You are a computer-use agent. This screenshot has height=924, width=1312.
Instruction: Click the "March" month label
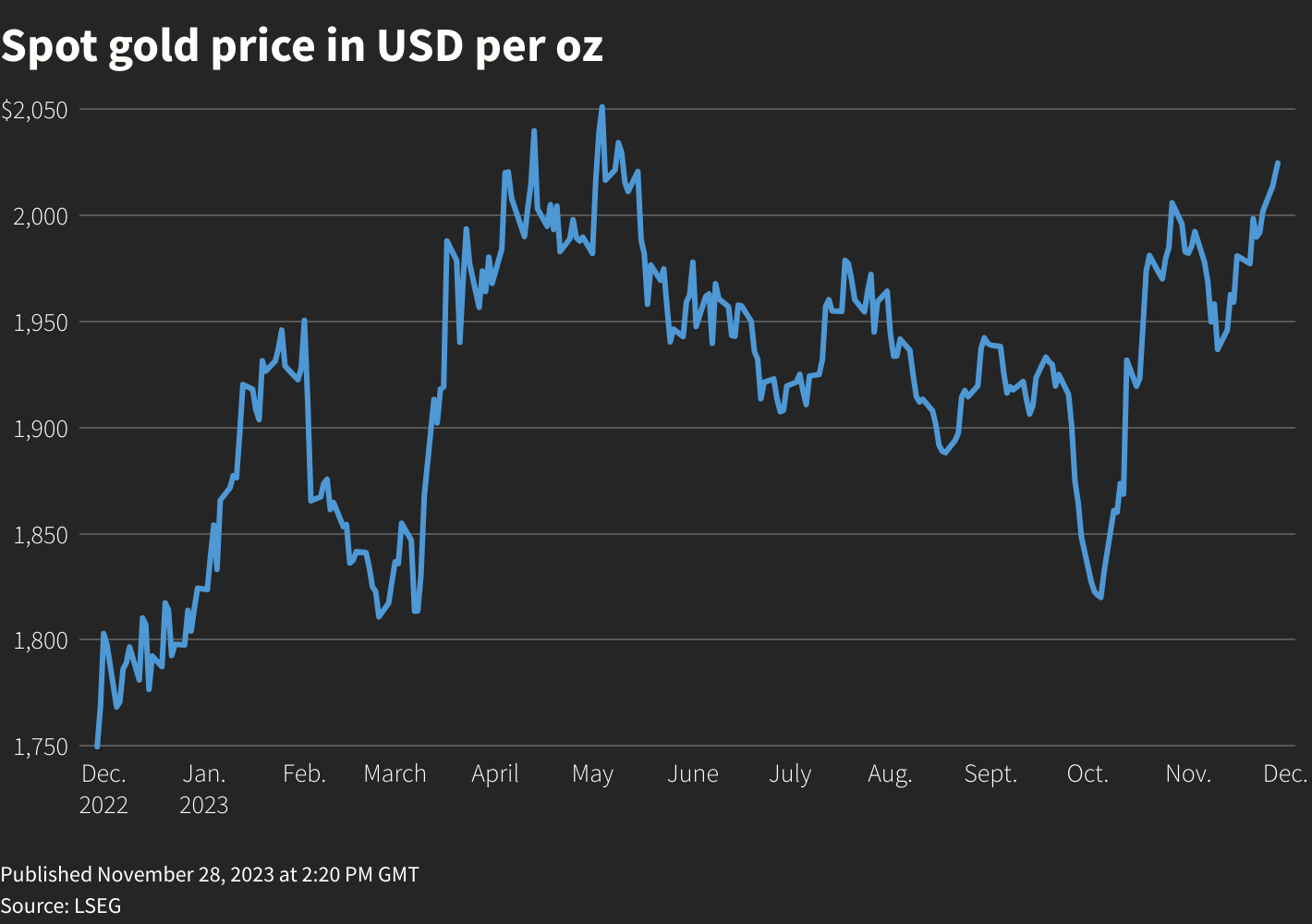395,774
